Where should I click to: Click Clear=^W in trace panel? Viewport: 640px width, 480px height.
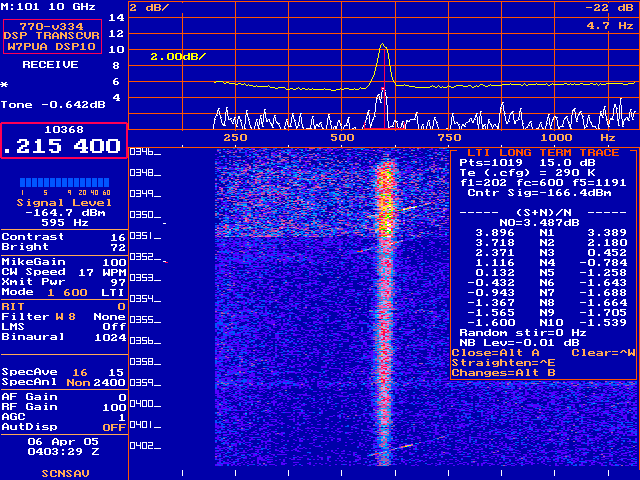[602, 352]
